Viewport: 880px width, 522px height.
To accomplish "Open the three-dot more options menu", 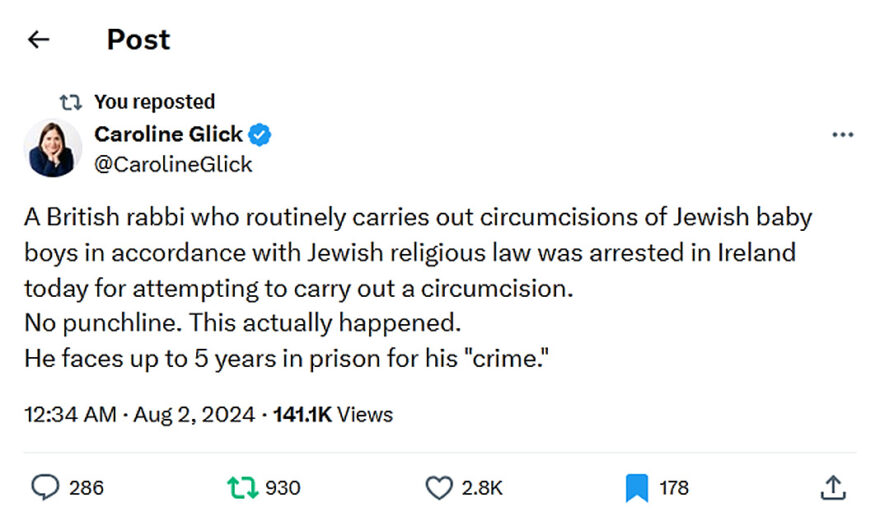I will [x=842, y=135].
